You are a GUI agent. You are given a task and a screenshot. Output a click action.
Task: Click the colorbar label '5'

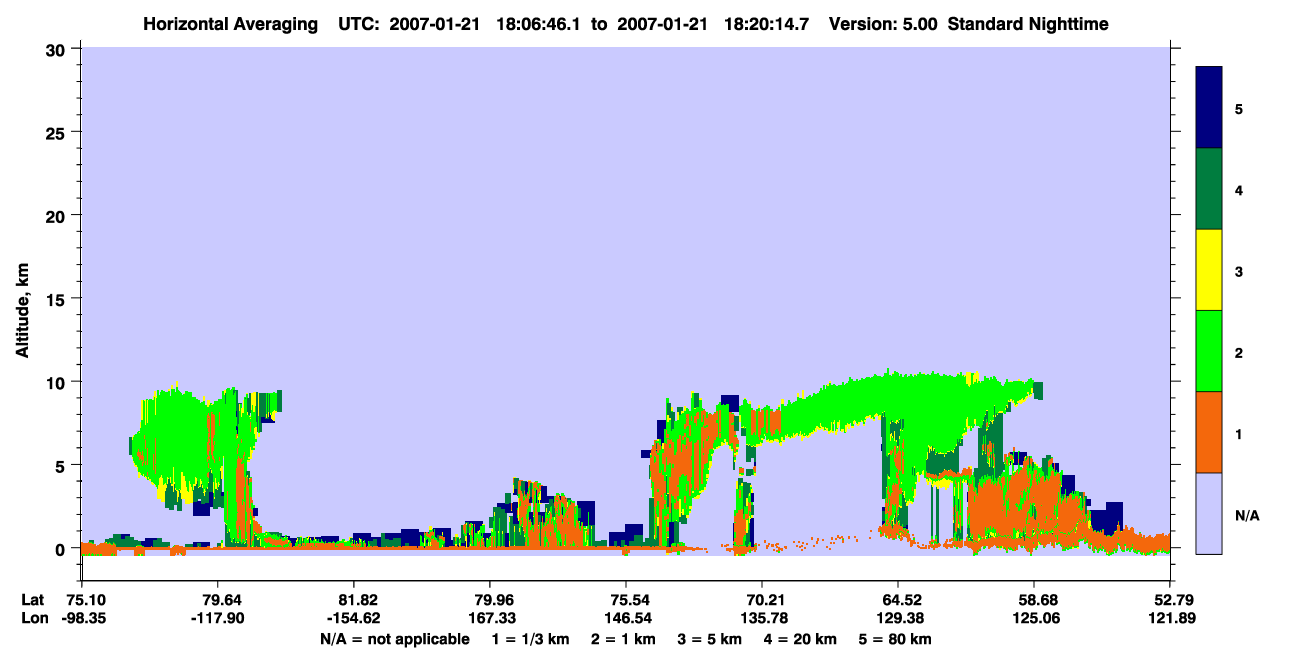(1239, 108)
